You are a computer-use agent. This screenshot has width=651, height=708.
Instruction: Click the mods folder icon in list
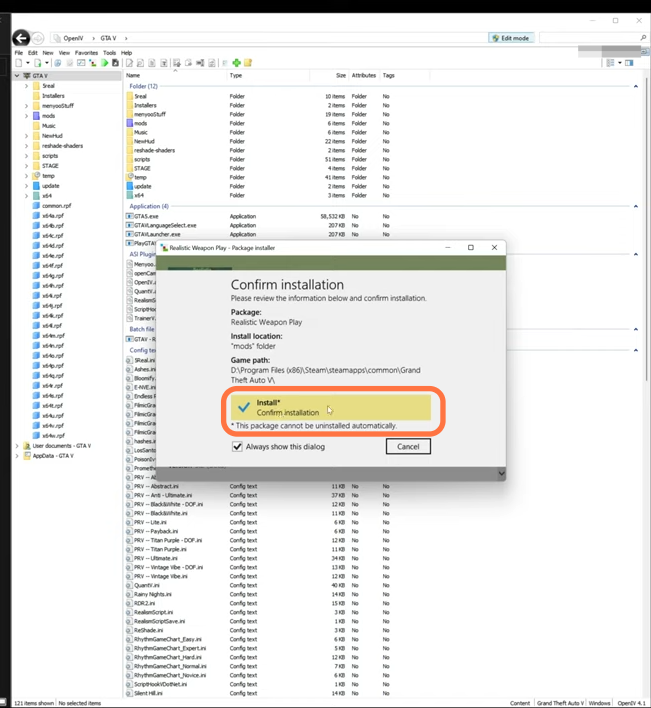click(x=130, y=123)
